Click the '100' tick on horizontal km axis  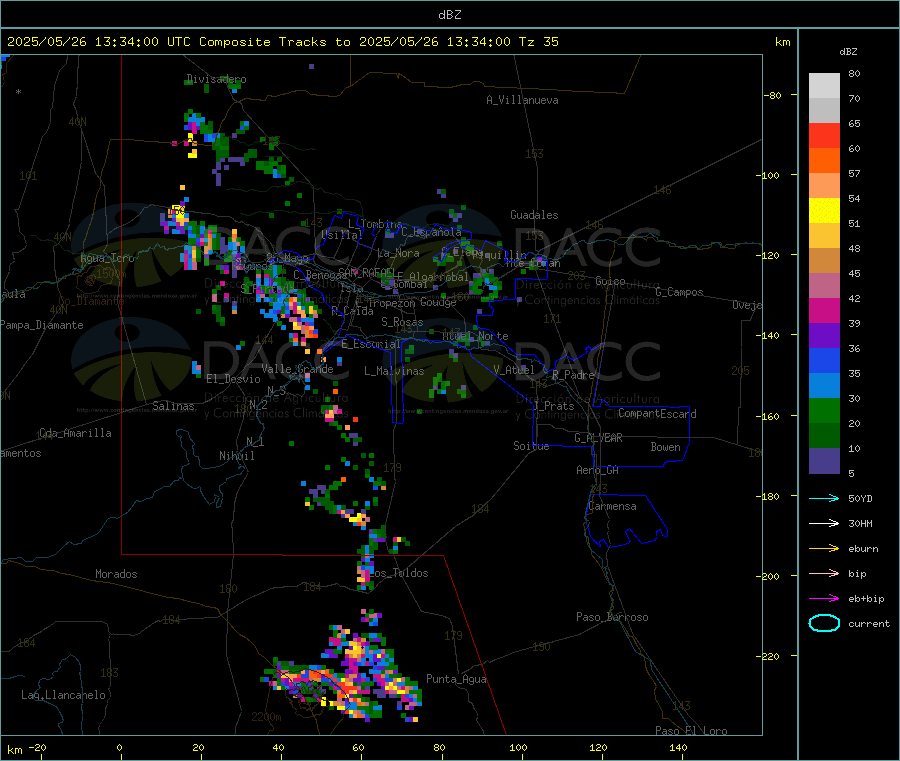pos(518,747)
